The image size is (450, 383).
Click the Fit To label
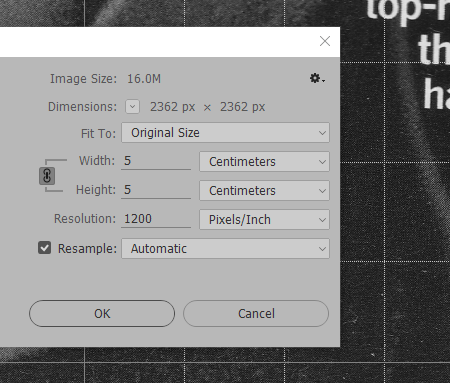(98, 133)
